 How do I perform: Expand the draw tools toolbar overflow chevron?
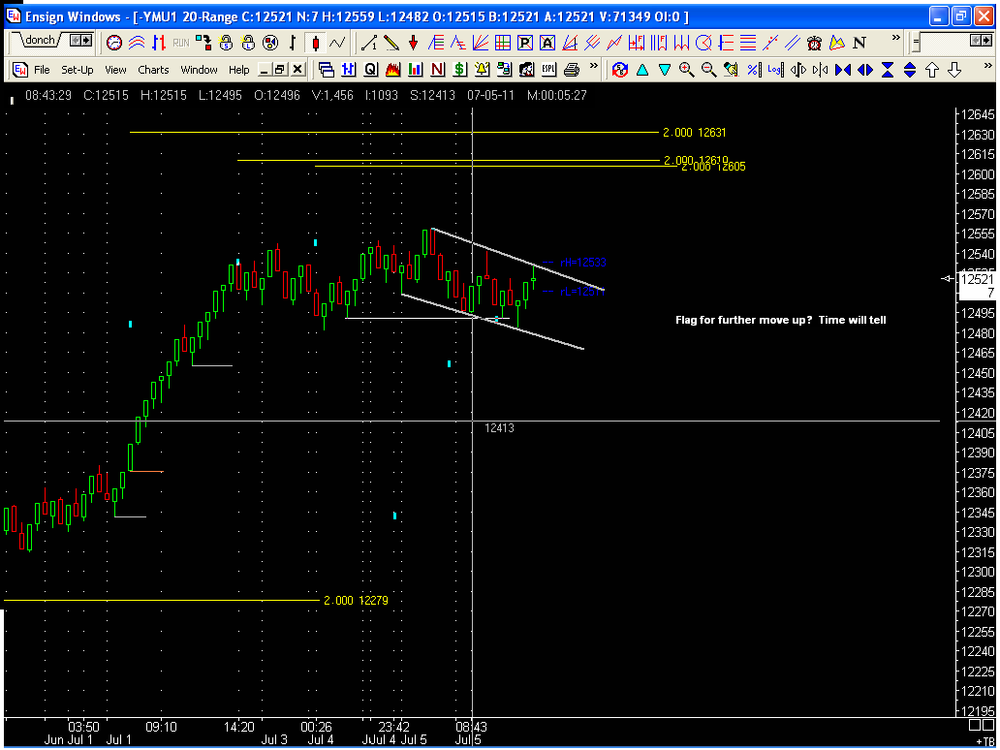895,38
